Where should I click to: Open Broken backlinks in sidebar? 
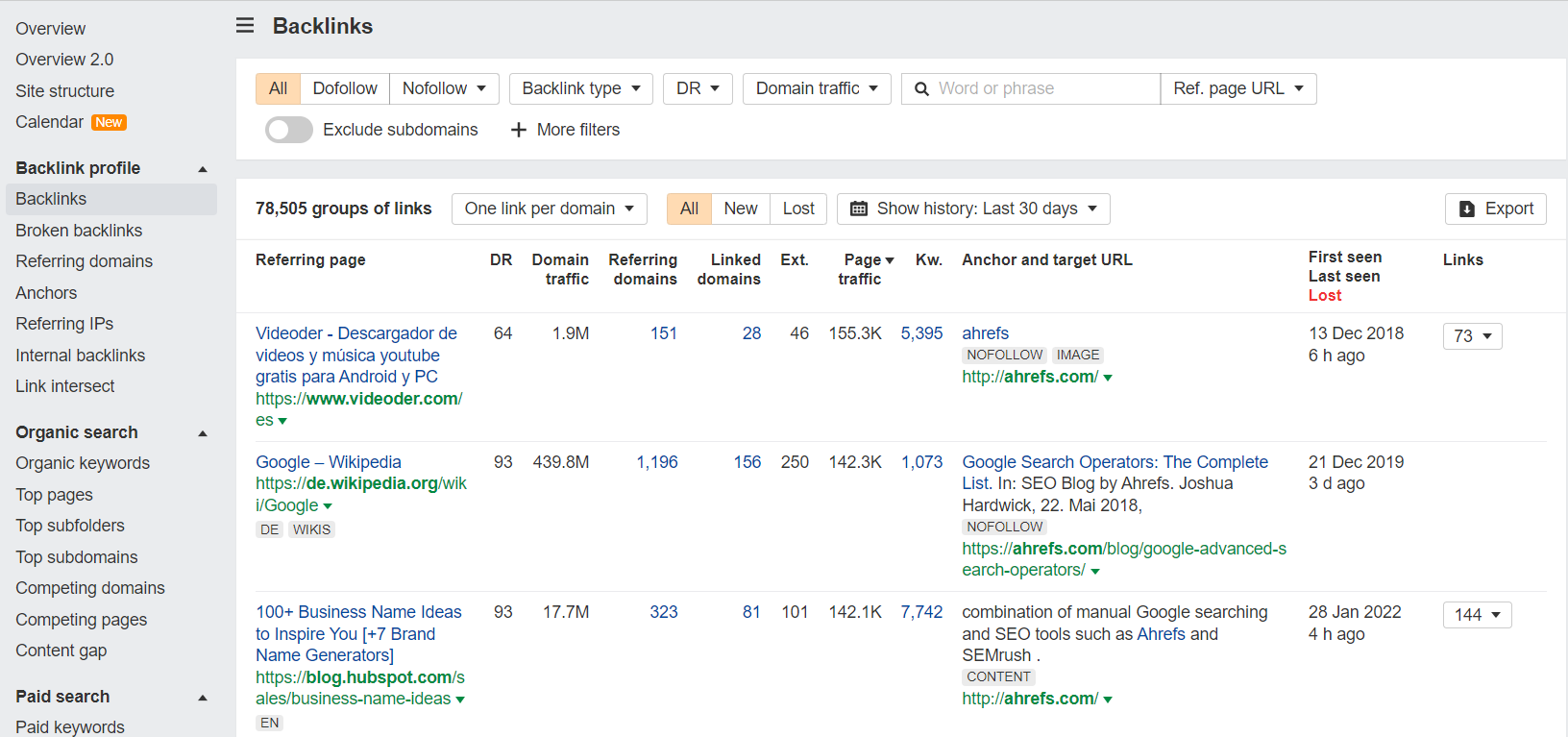(x=79, y=231)
